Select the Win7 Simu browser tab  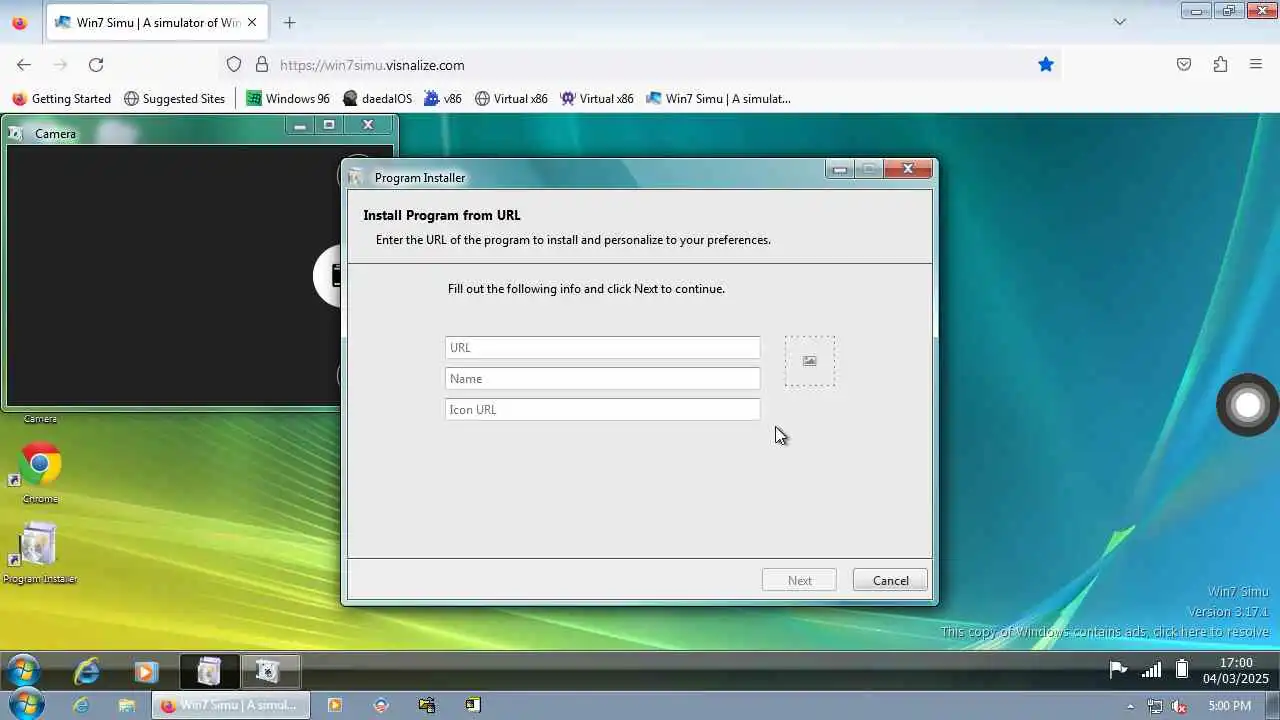coord(158,22)
